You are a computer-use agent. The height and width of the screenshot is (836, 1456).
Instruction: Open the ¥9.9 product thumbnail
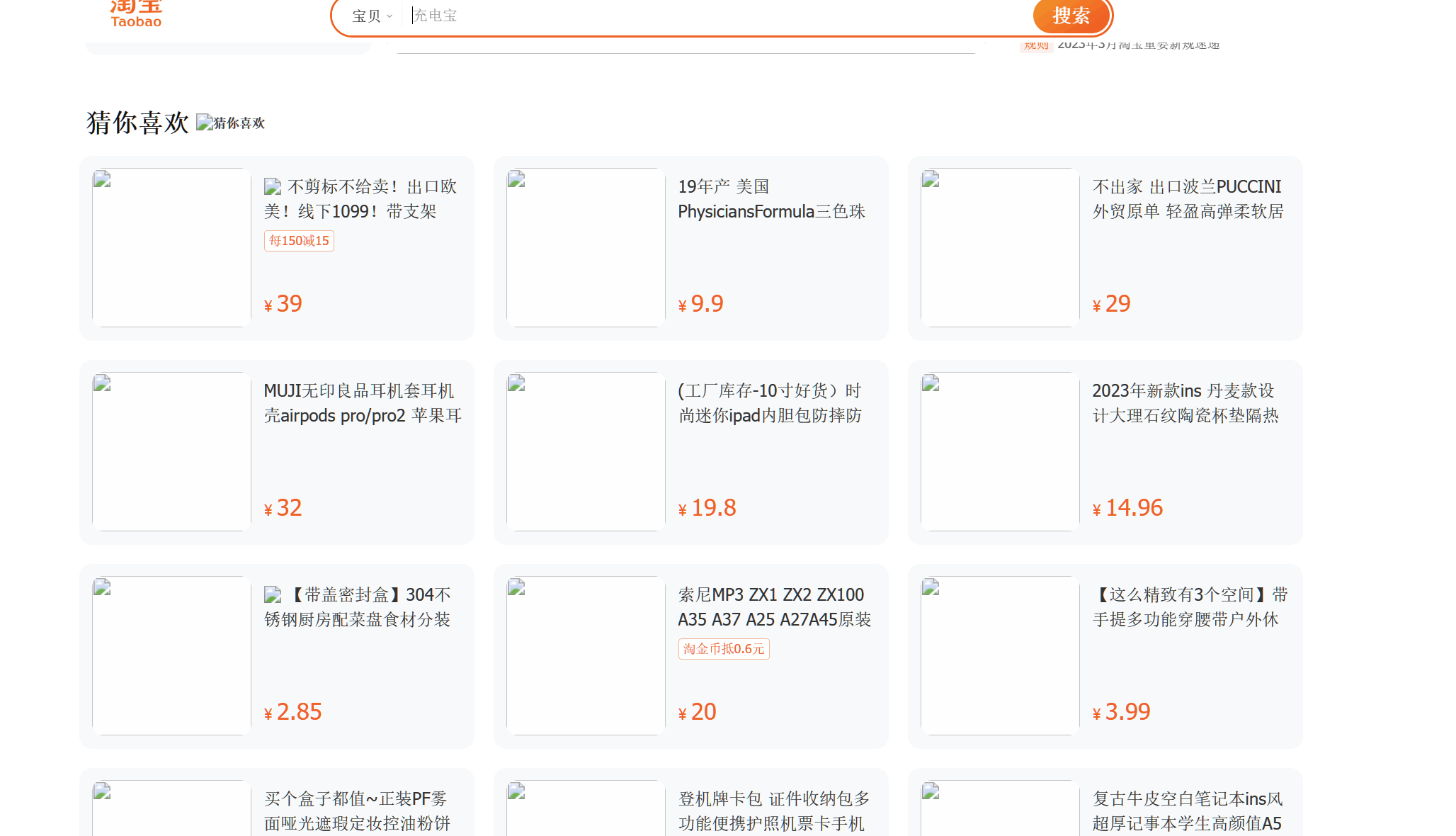click(586, 247)
